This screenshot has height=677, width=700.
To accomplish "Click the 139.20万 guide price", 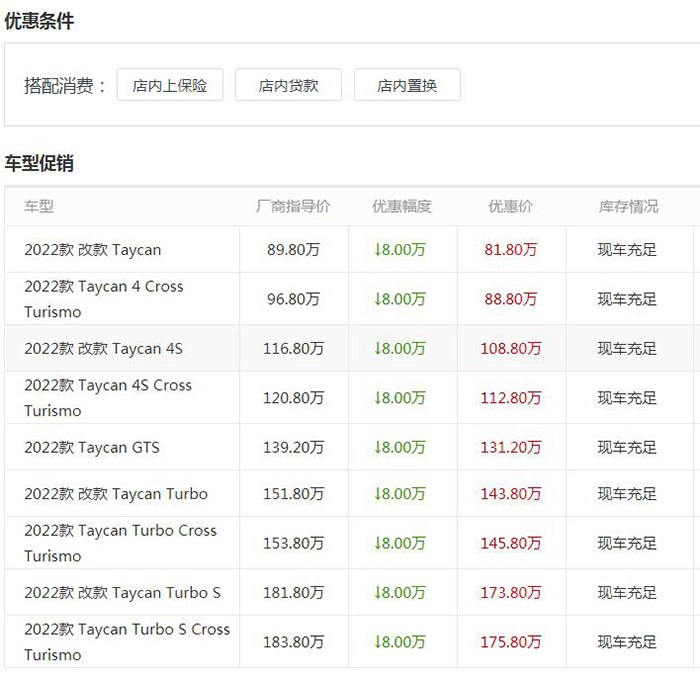I will [x=293, y=447].
